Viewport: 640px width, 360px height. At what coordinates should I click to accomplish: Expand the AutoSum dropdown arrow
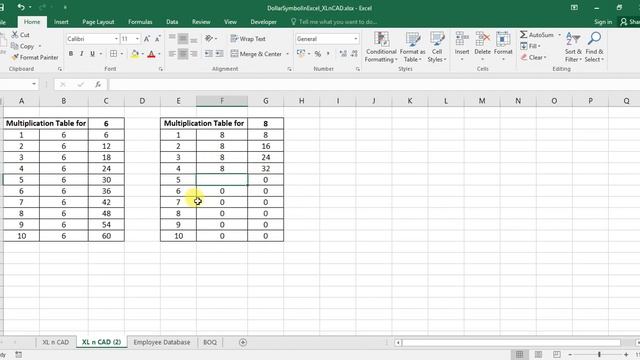559,35
